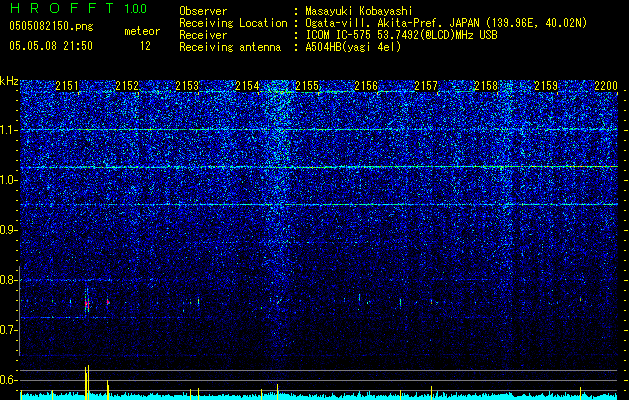
Task: Click the 1.1 frequency axis label
Action: pyautogui.click(x=7, y=130)
